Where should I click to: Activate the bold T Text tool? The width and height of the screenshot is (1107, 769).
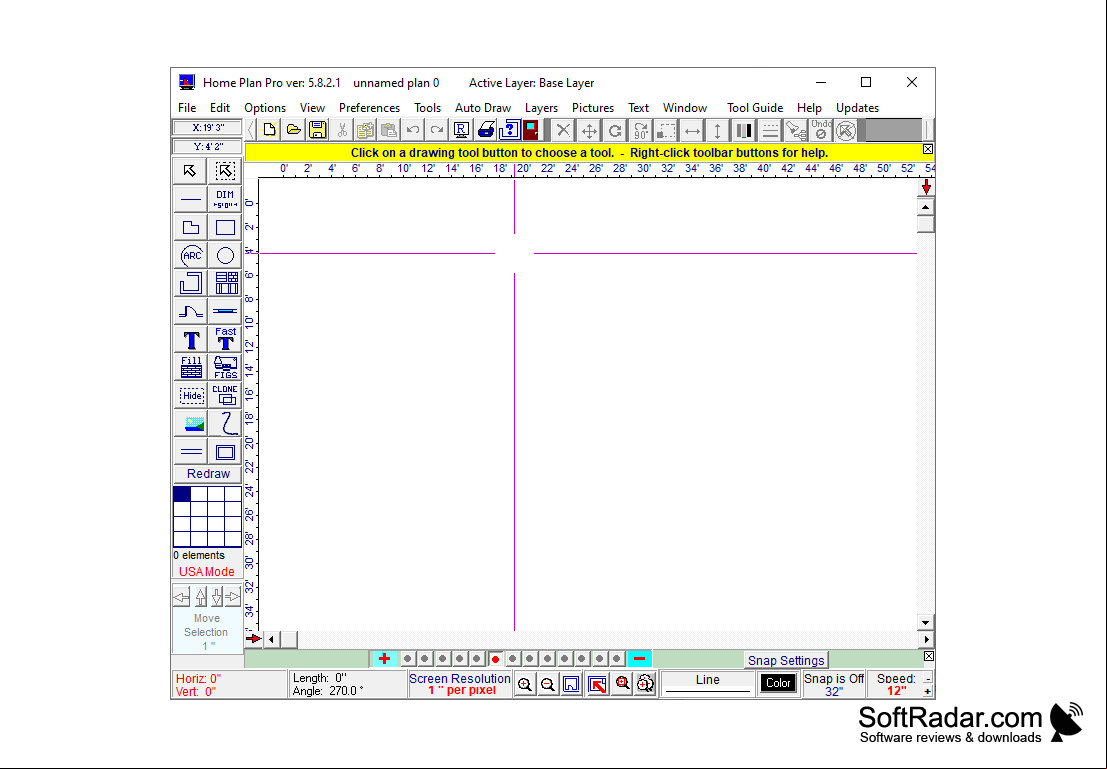(x=190, y=340)
